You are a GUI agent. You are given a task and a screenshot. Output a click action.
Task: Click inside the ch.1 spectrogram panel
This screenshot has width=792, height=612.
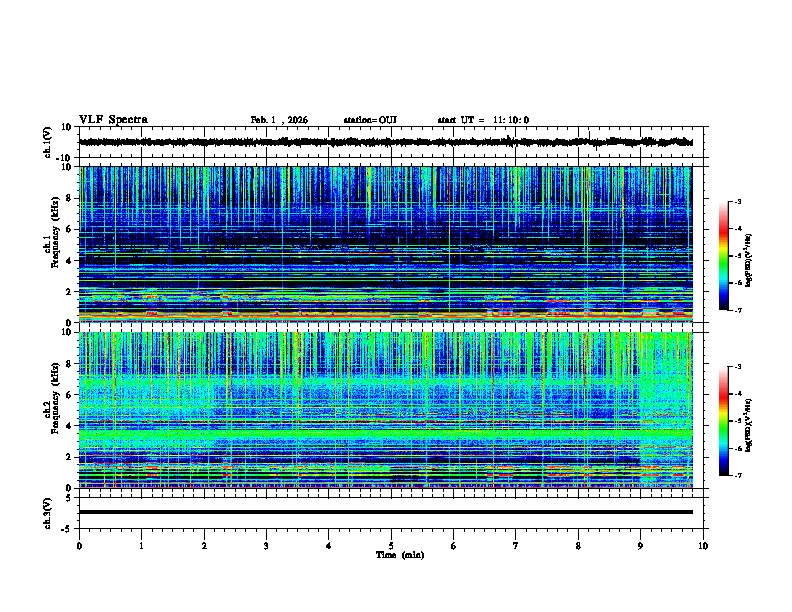click(x=385, y=244)
